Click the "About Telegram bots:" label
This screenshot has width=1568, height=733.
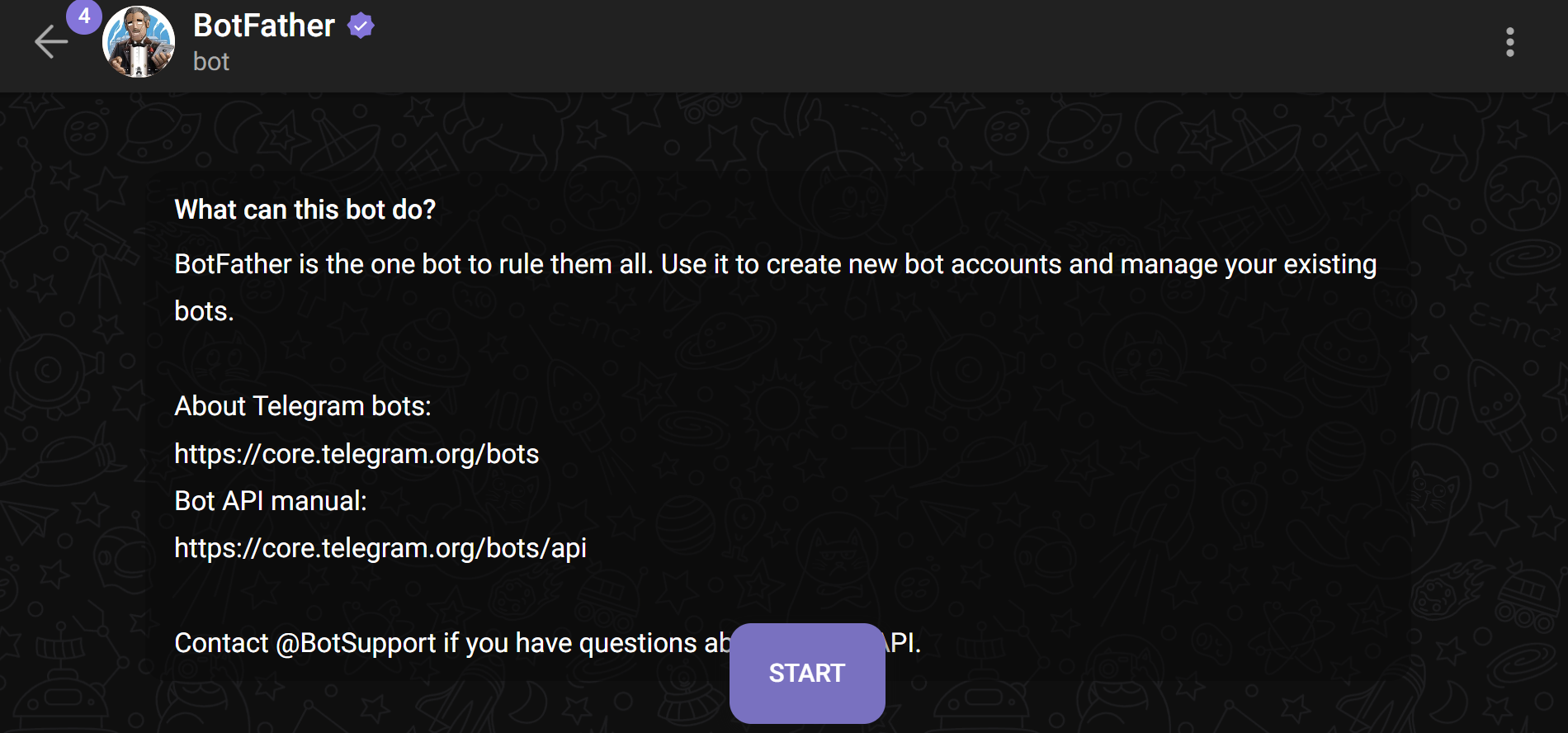click(x=303, y=406)
